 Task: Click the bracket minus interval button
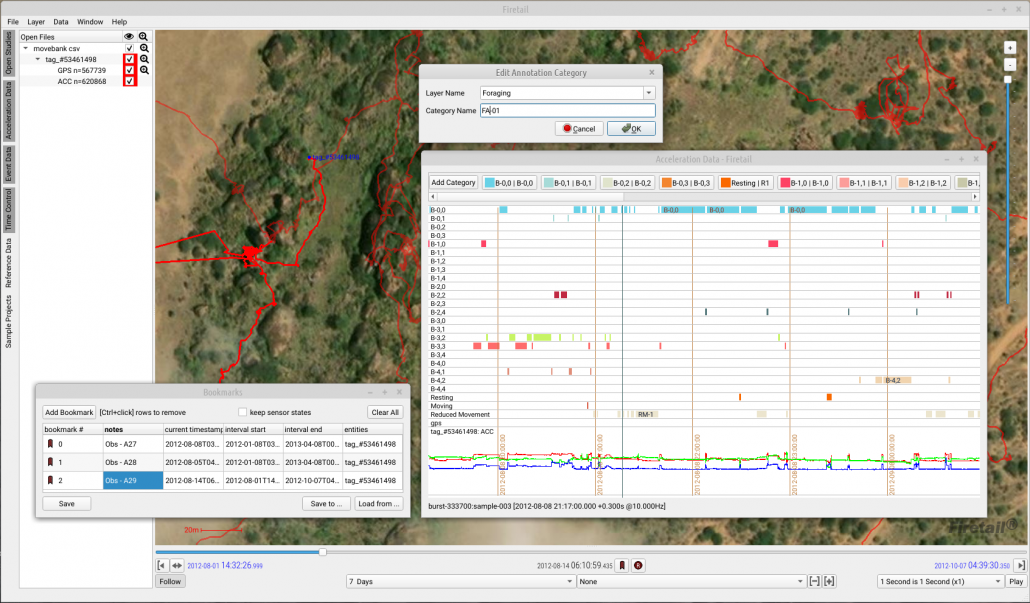point(815,581)
